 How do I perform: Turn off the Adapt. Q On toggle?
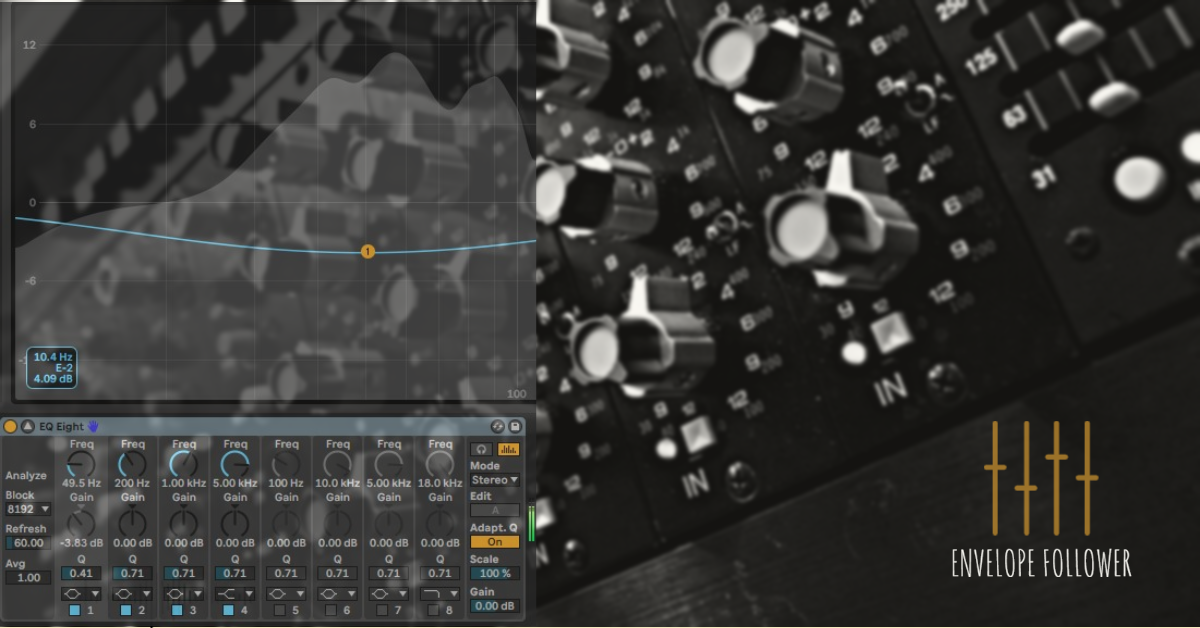tap(494, 542)
